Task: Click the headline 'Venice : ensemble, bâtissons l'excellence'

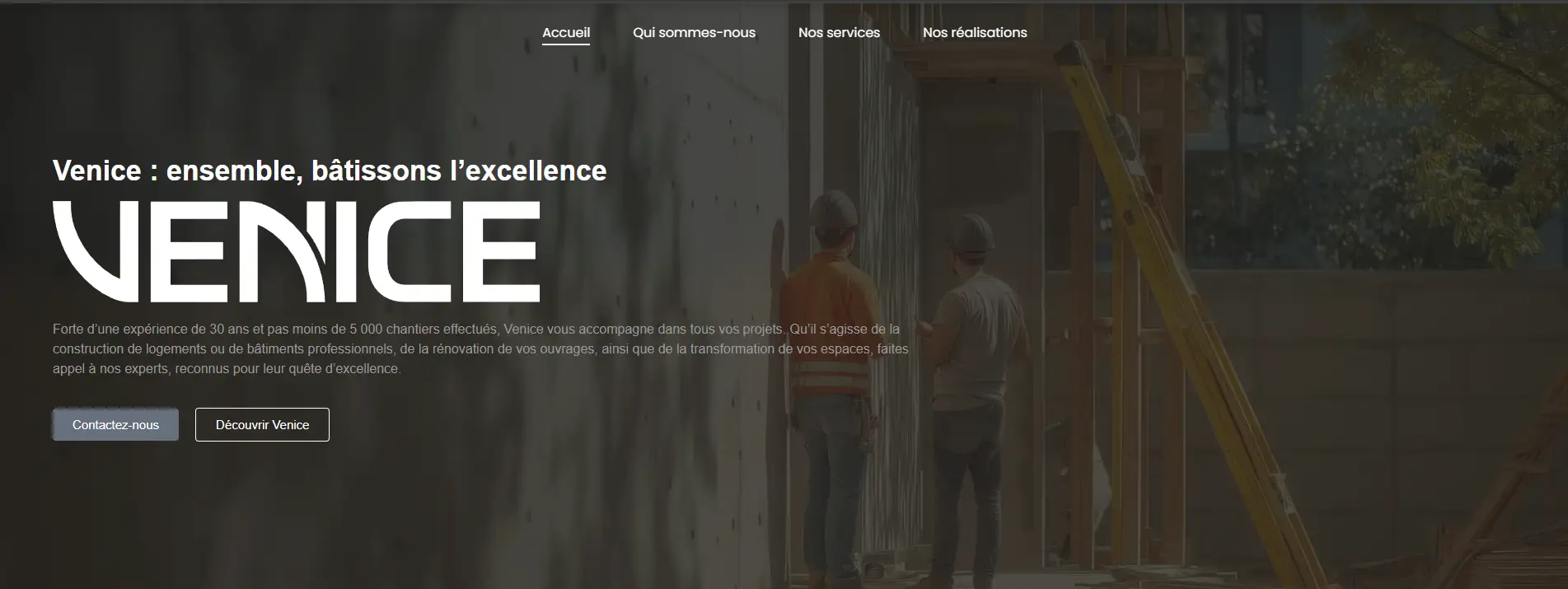Action: pyautogui.click(x=330, y=171)
